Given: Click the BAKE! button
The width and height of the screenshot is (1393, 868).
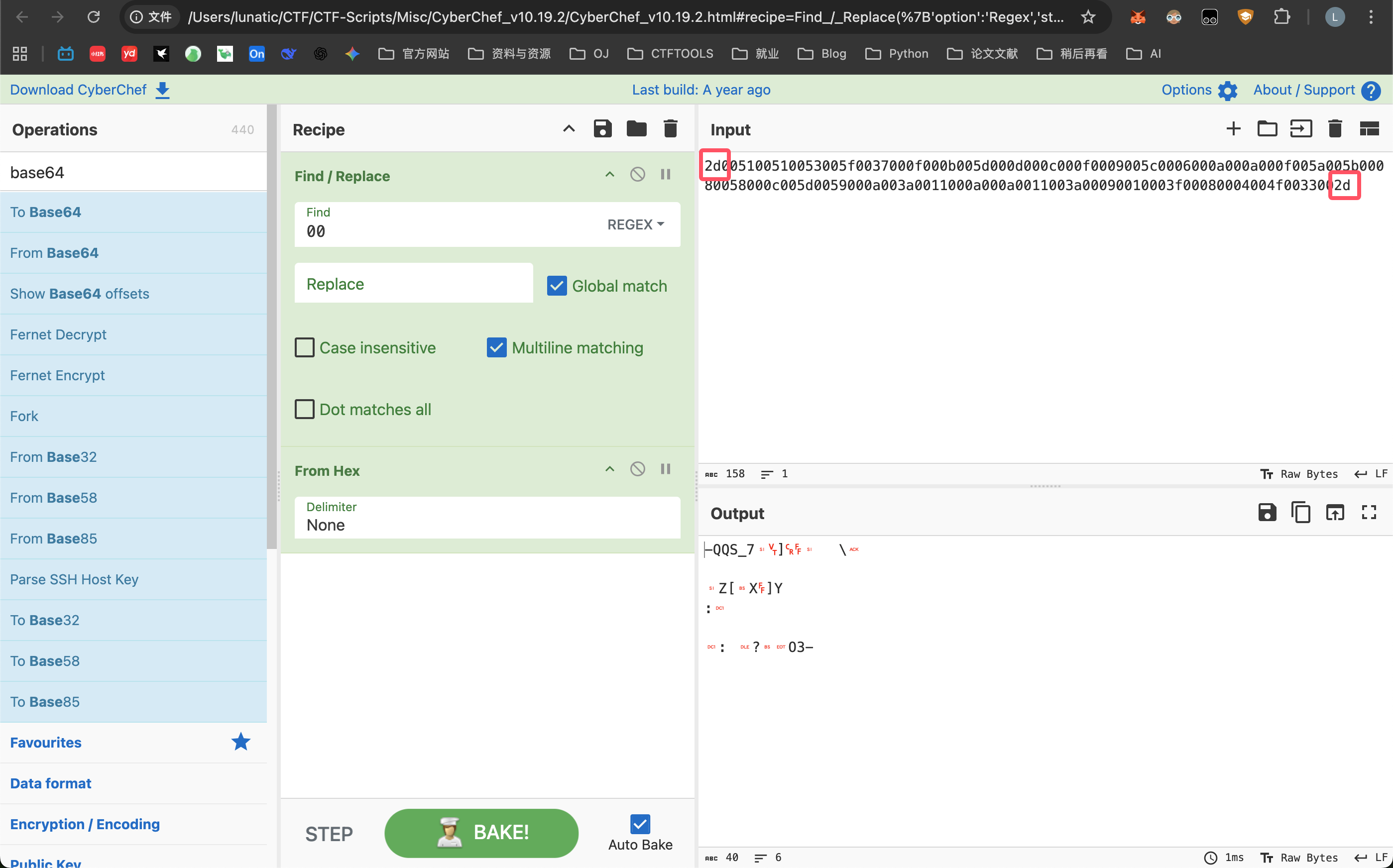Looking at the screenshot, I should point(481,833).
